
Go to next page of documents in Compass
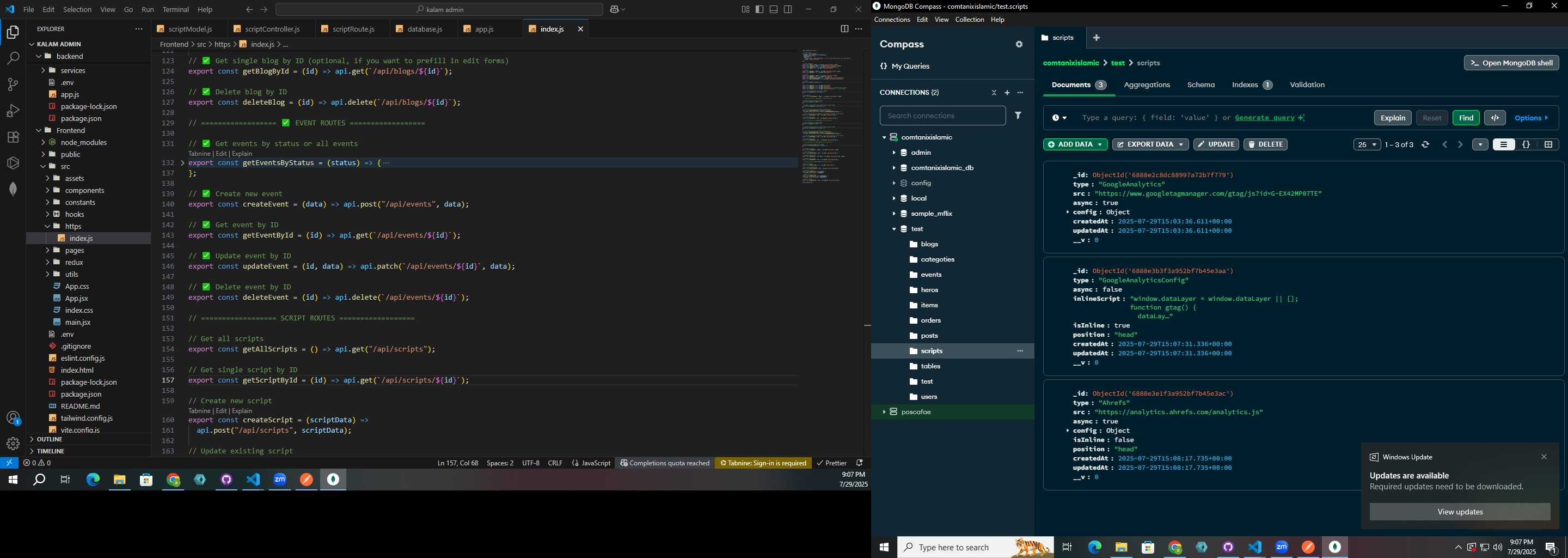[x=1460, y=145]
